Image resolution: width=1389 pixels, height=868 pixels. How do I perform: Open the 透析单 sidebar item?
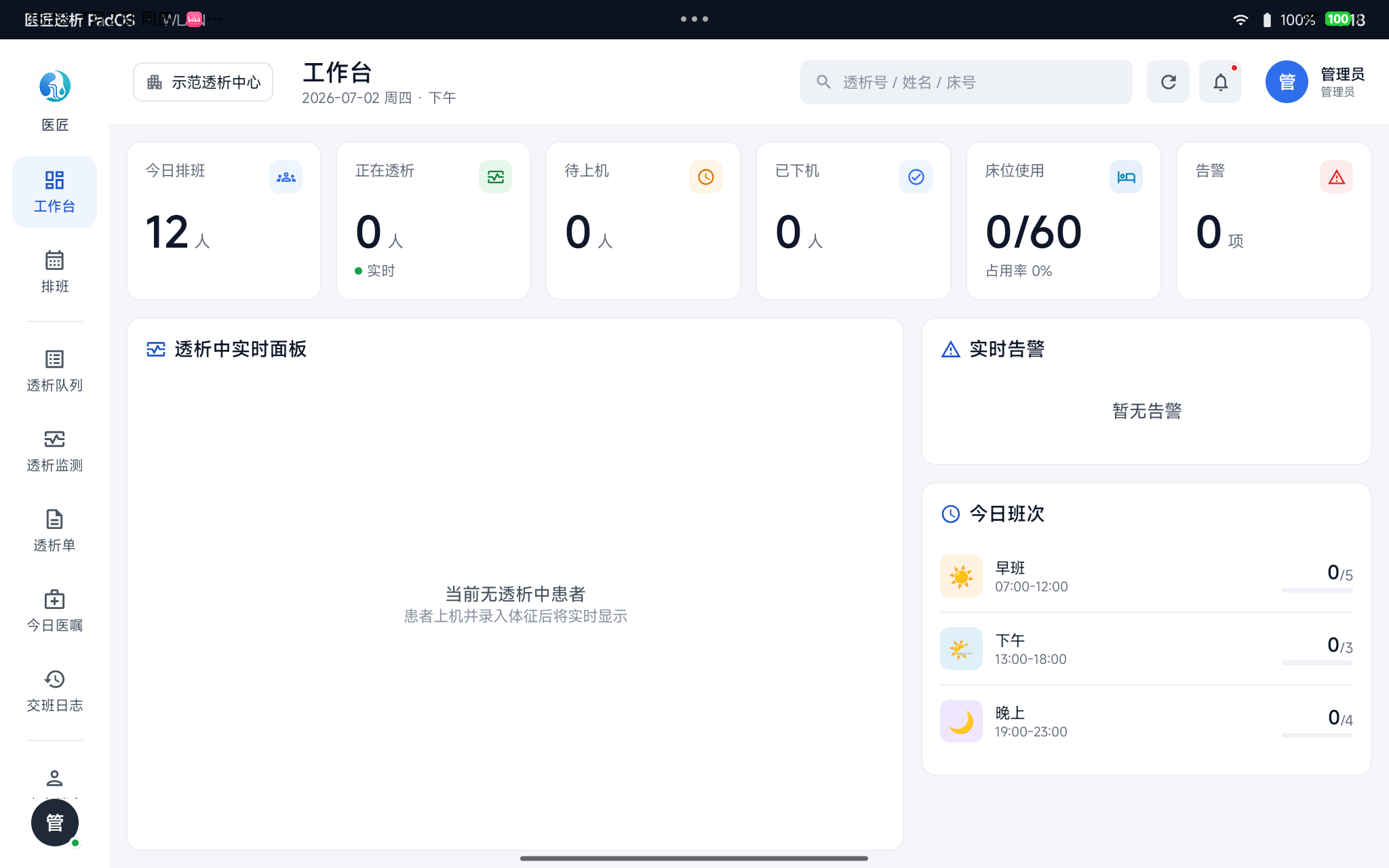click(x=54, y=531)
